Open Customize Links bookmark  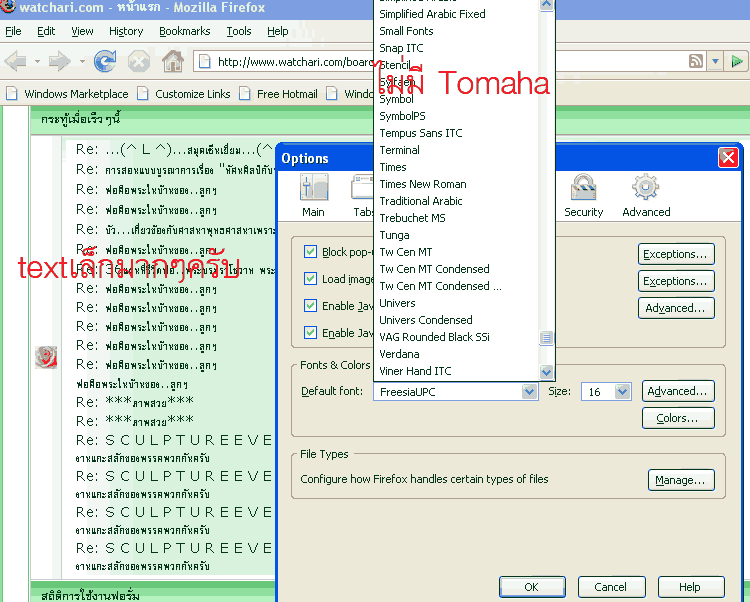pos(184,94)
